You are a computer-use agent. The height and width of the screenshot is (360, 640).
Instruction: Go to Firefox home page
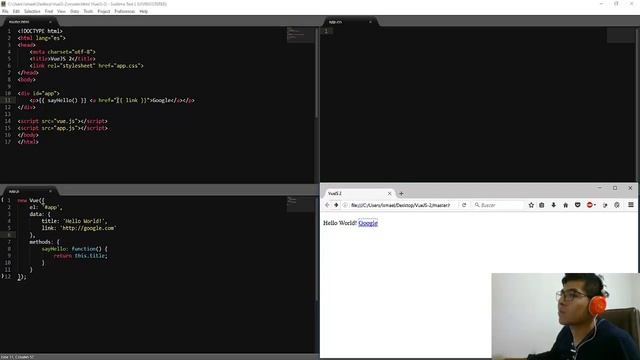565,205
